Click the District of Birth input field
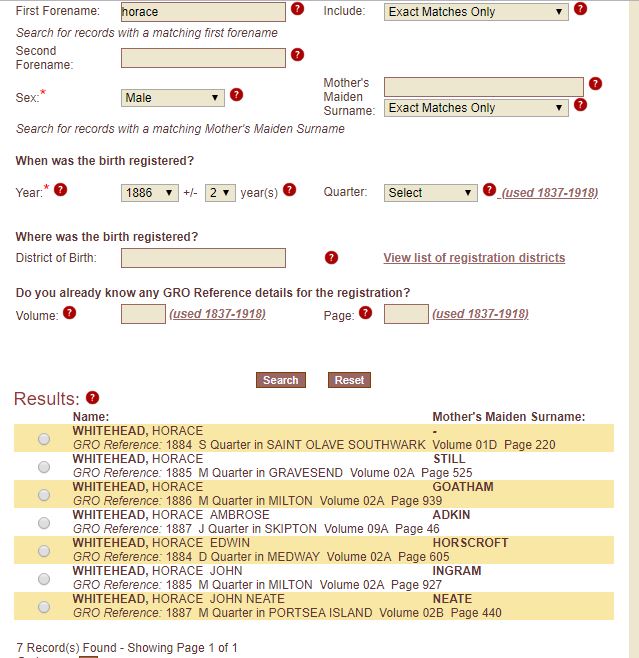639x658 pixels. pos(203,258)
